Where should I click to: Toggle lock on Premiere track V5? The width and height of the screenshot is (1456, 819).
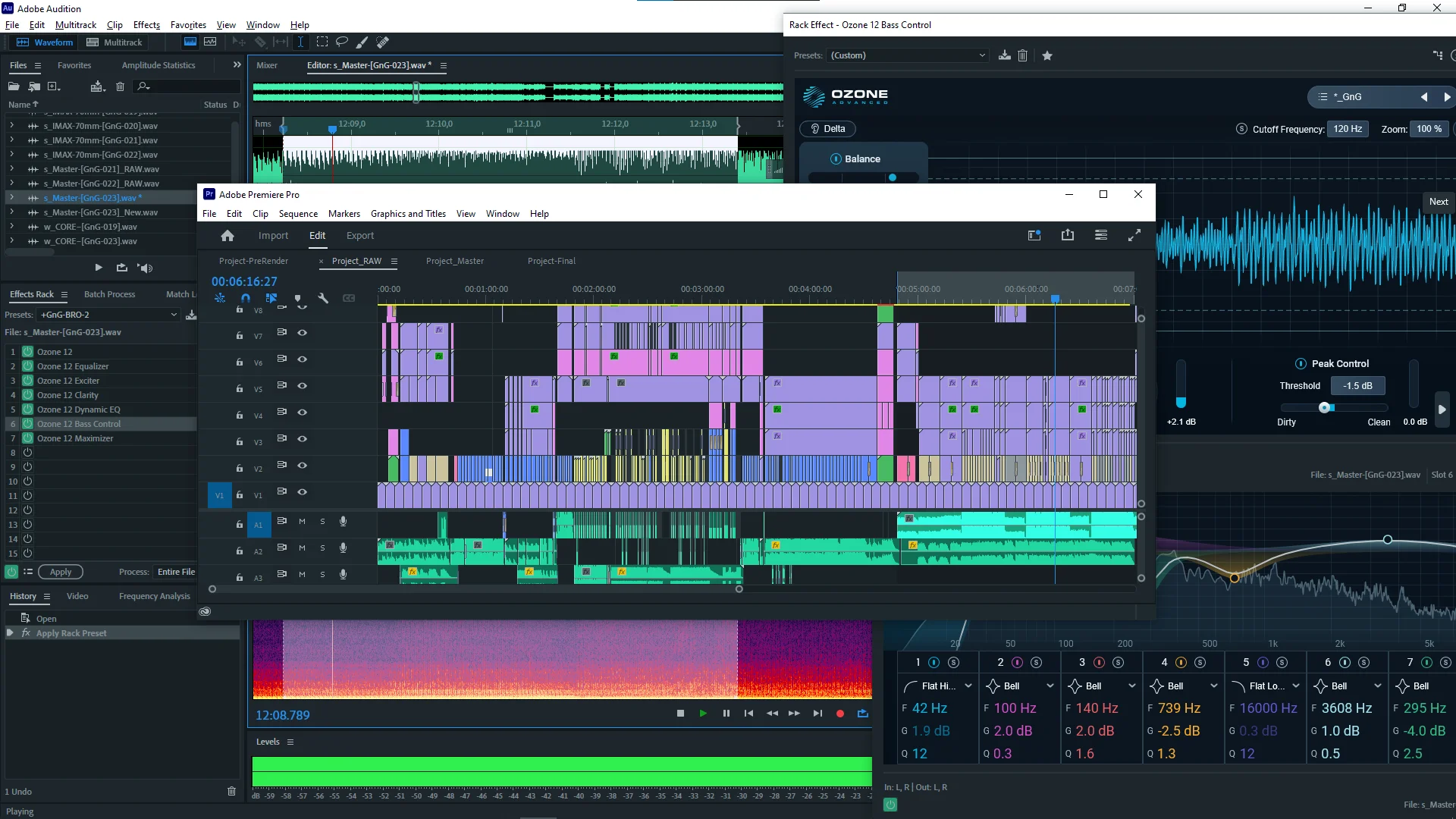click(x=240, y=388)
